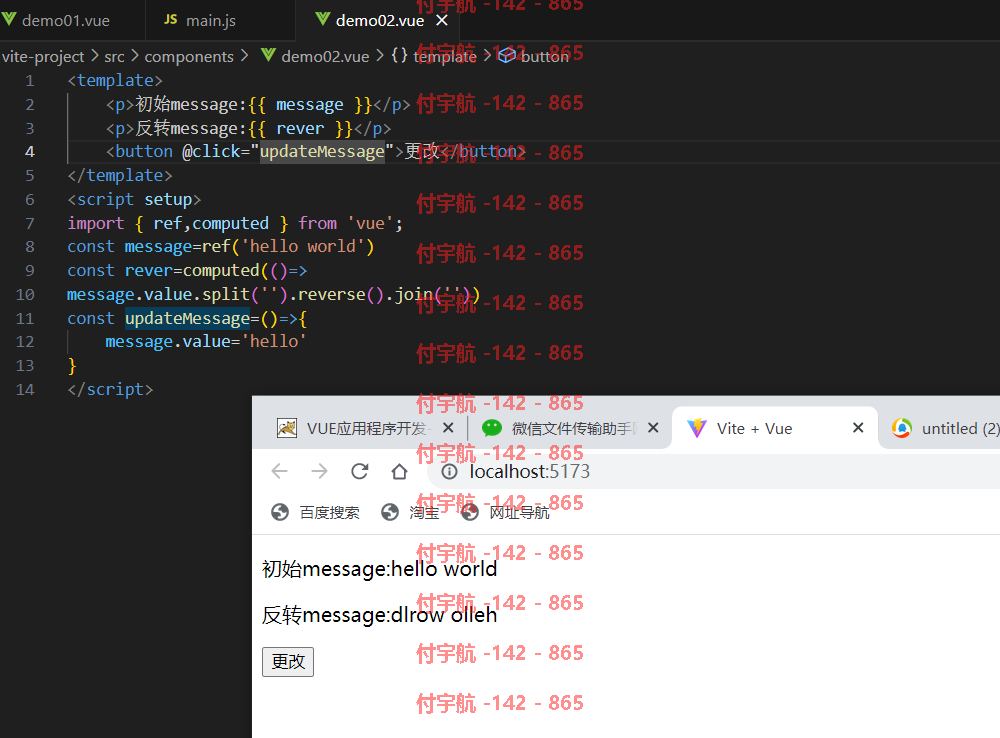Go forward in the browser
The image size is (1000, 738).
(320, 471)
